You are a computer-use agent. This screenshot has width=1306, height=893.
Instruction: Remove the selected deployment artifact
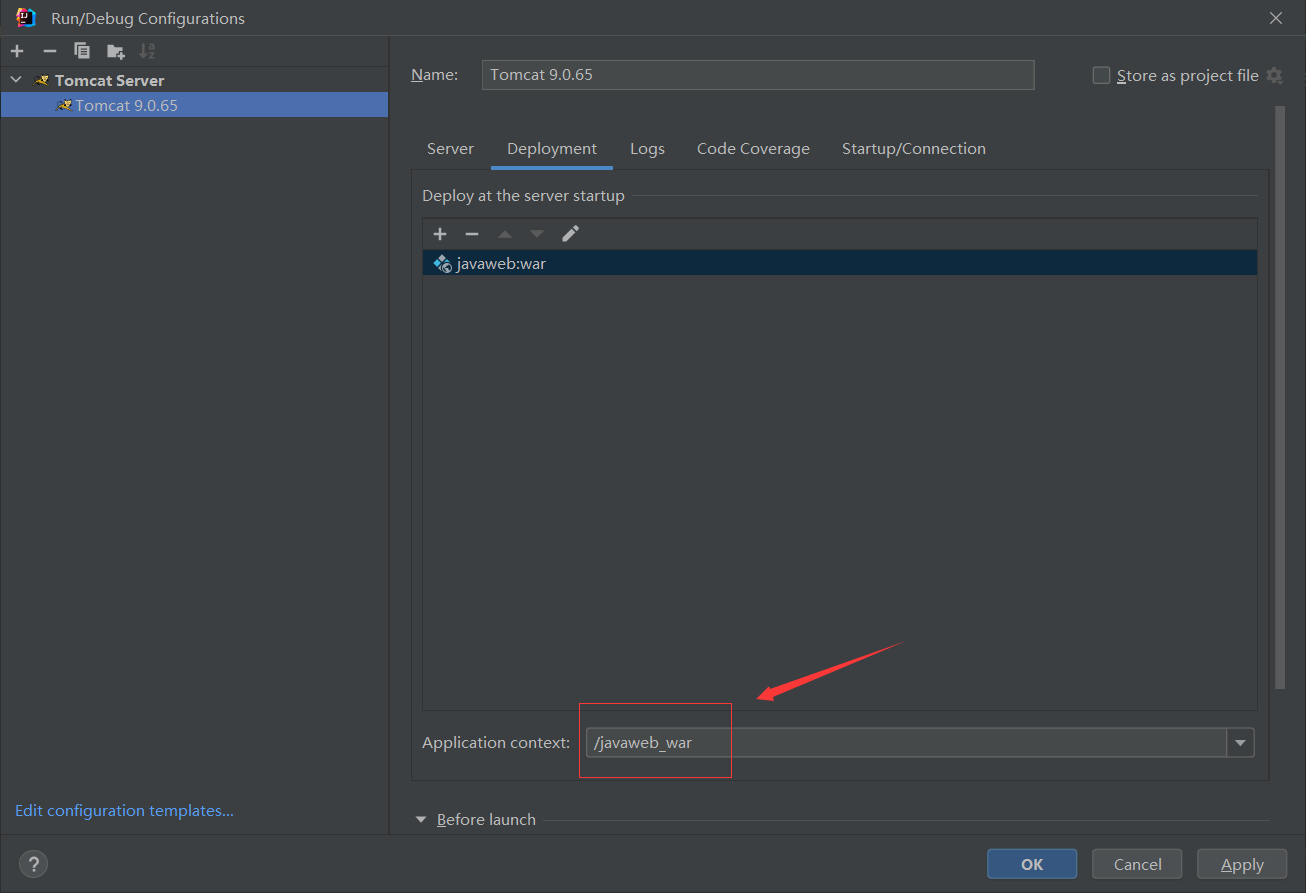click(x=472, y=234)
